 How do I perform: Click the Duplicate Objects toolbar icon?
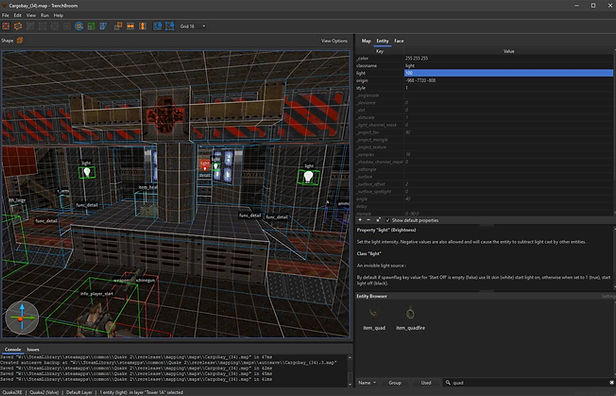(118, 26)
